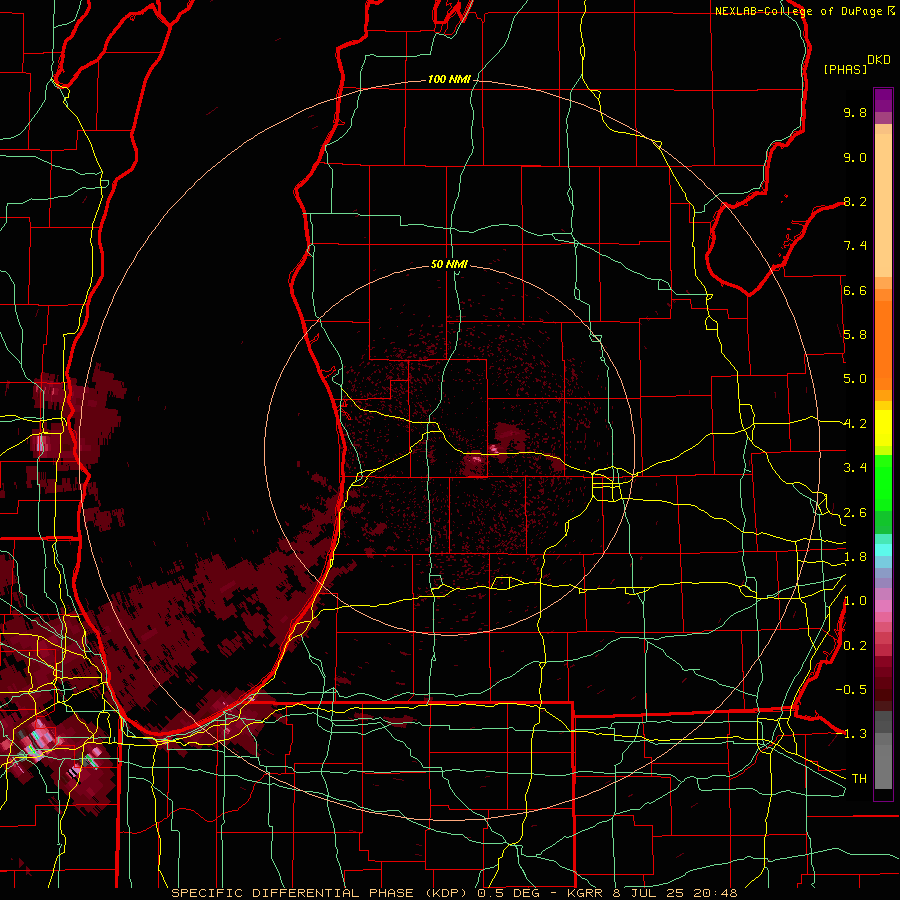This screenshot has width=900, height=900.
Task: Click the DKD product label
Action: (x=879, y=60)
